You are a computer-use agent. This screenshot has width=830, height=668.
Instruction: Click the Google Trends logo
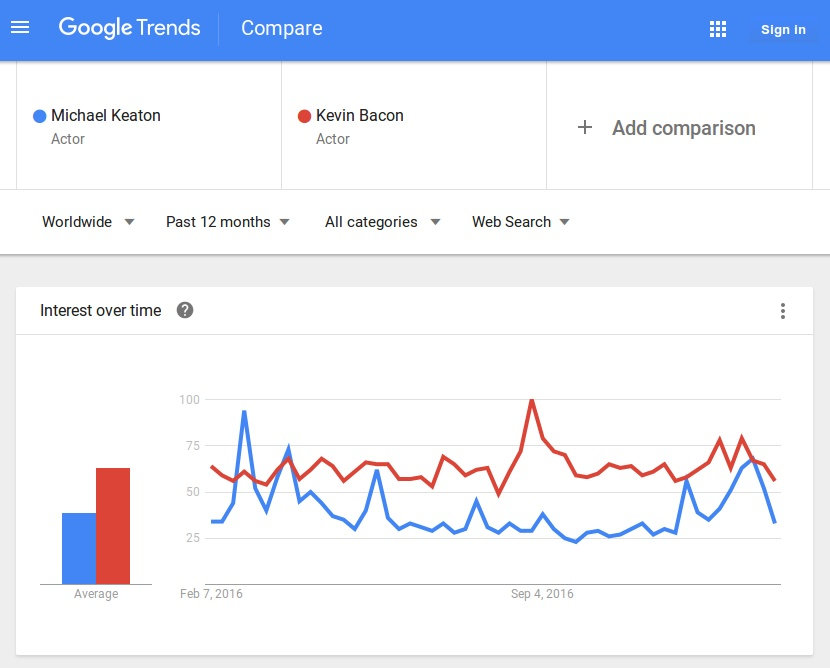129,28
